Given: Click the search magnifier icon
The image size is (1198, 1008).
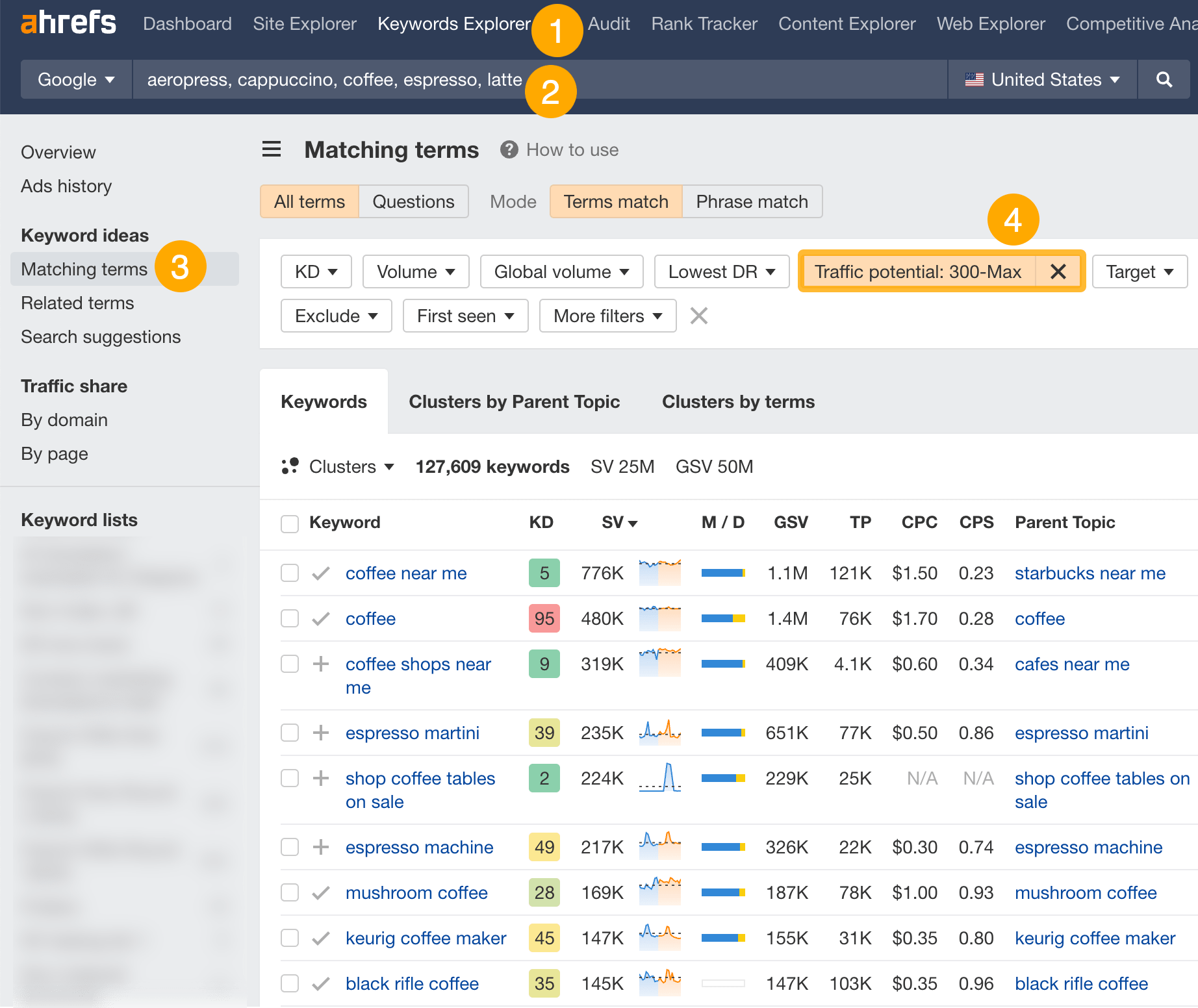Looking at the screenshot, I should (x=1164, y=79).
